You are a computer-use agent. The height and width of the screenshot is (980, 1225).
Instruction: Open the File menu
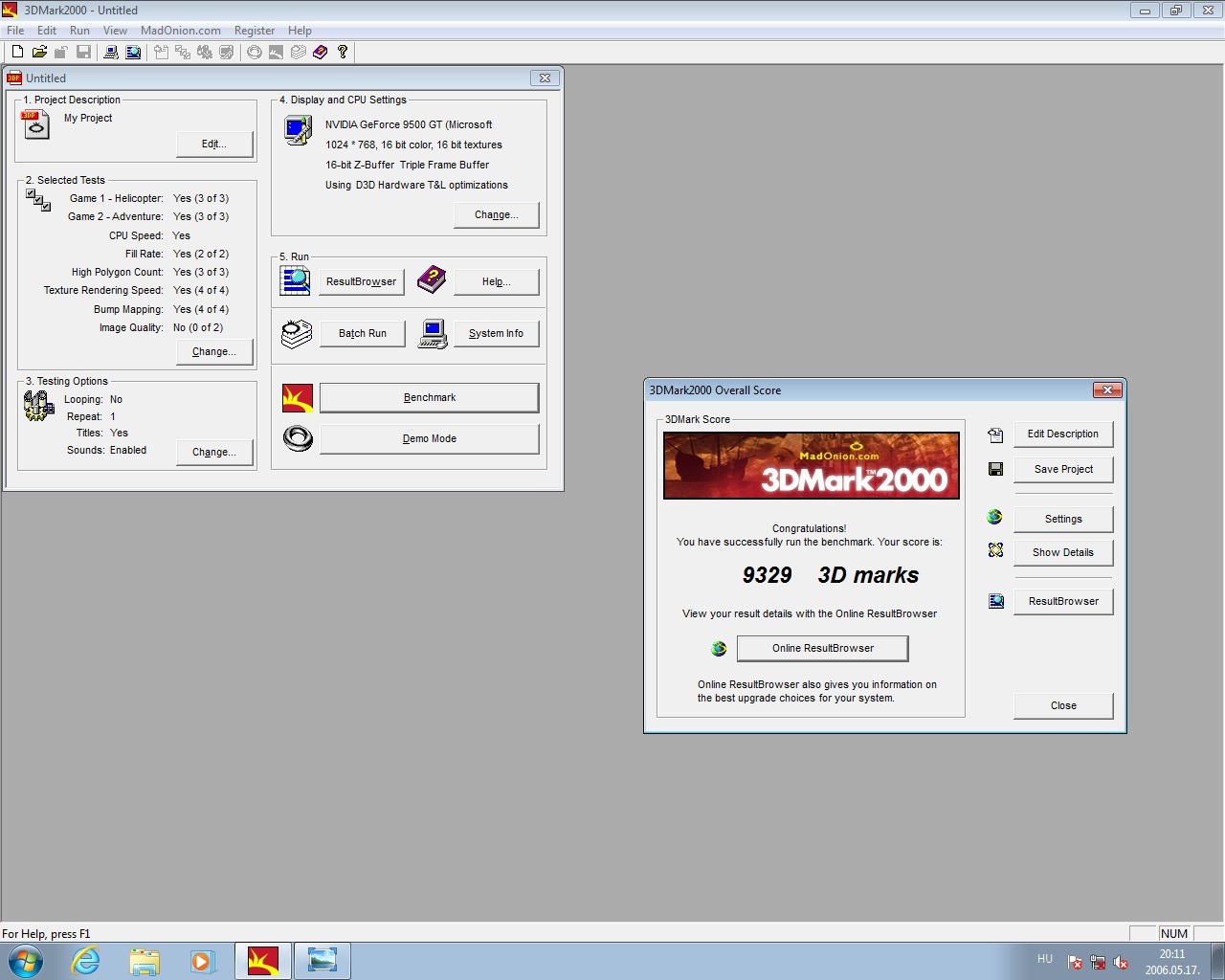point(15,31)
